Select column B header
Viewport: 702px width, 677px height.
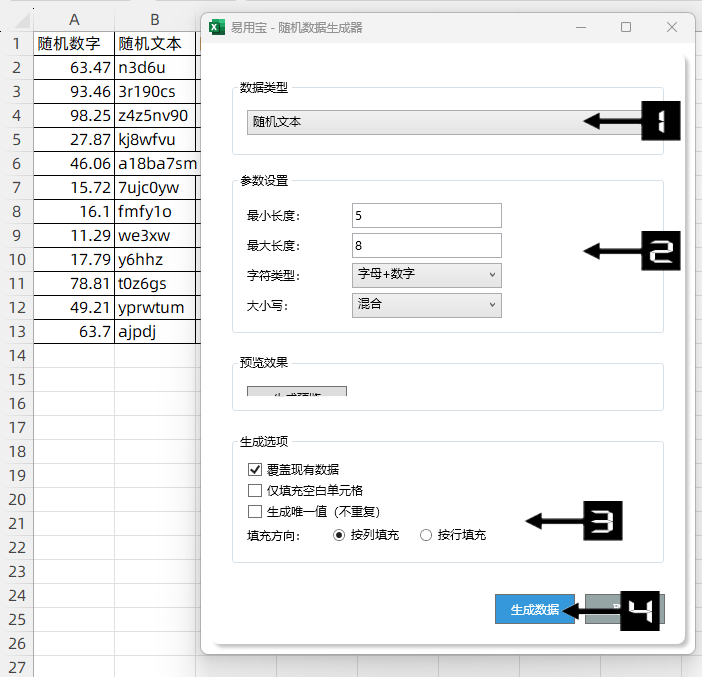tap(155, 20)
